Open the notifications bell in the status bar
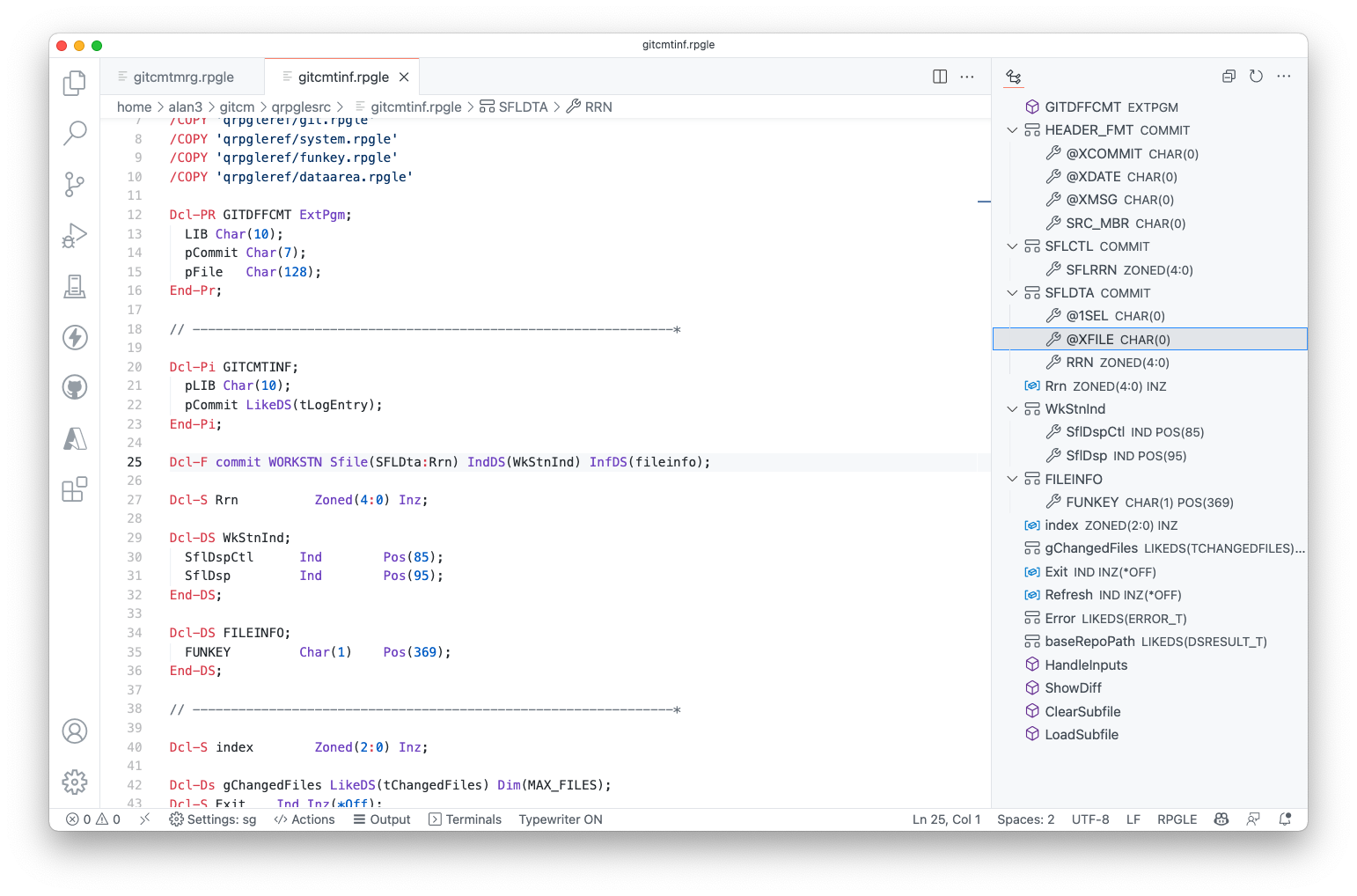The image size is (1357, 896). pos(1285,819)
